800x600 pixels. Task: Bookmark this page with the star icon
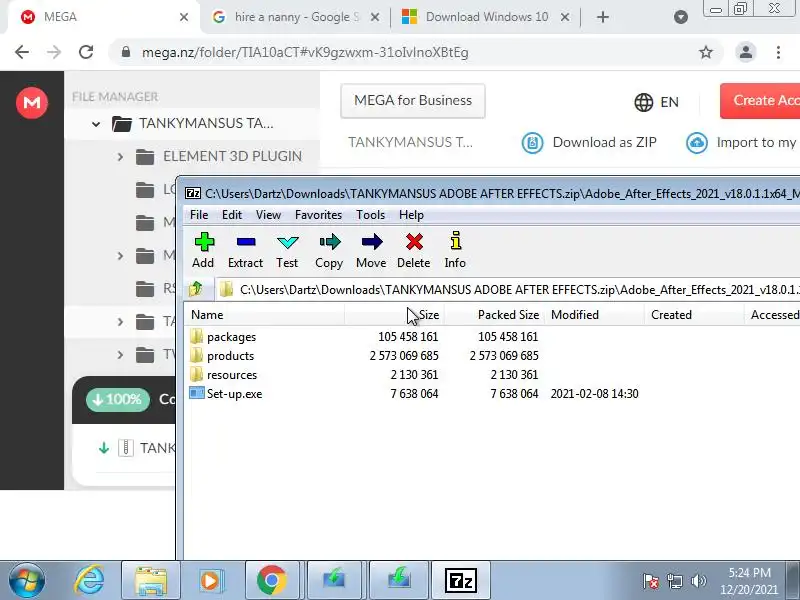coord(706,52)
